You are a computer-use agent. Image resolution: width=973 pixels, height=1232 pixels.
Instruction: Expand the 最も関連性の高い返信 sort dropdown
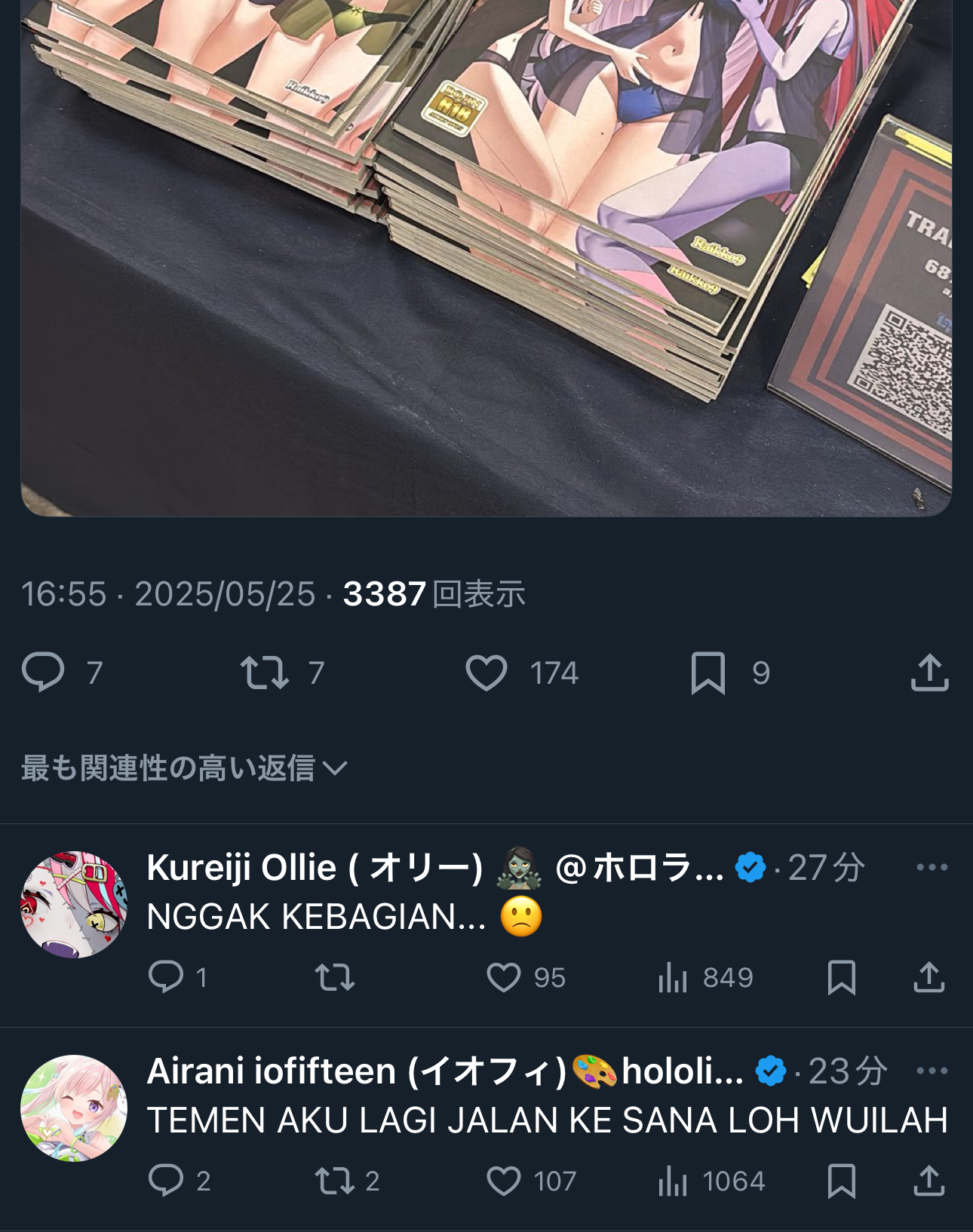point(184,768)
